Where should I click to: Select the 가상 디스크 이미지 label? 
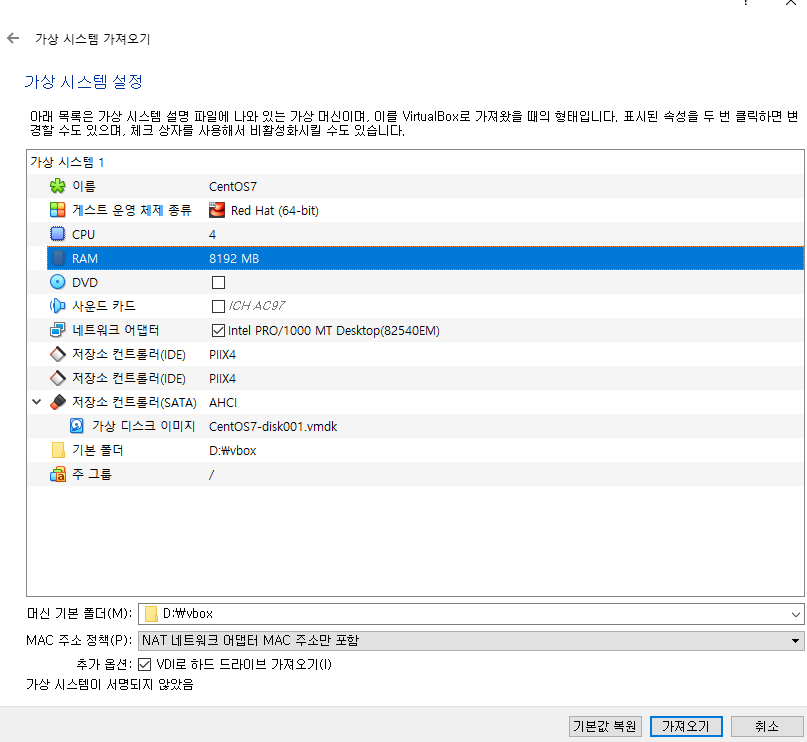click(x=144, y=426)
